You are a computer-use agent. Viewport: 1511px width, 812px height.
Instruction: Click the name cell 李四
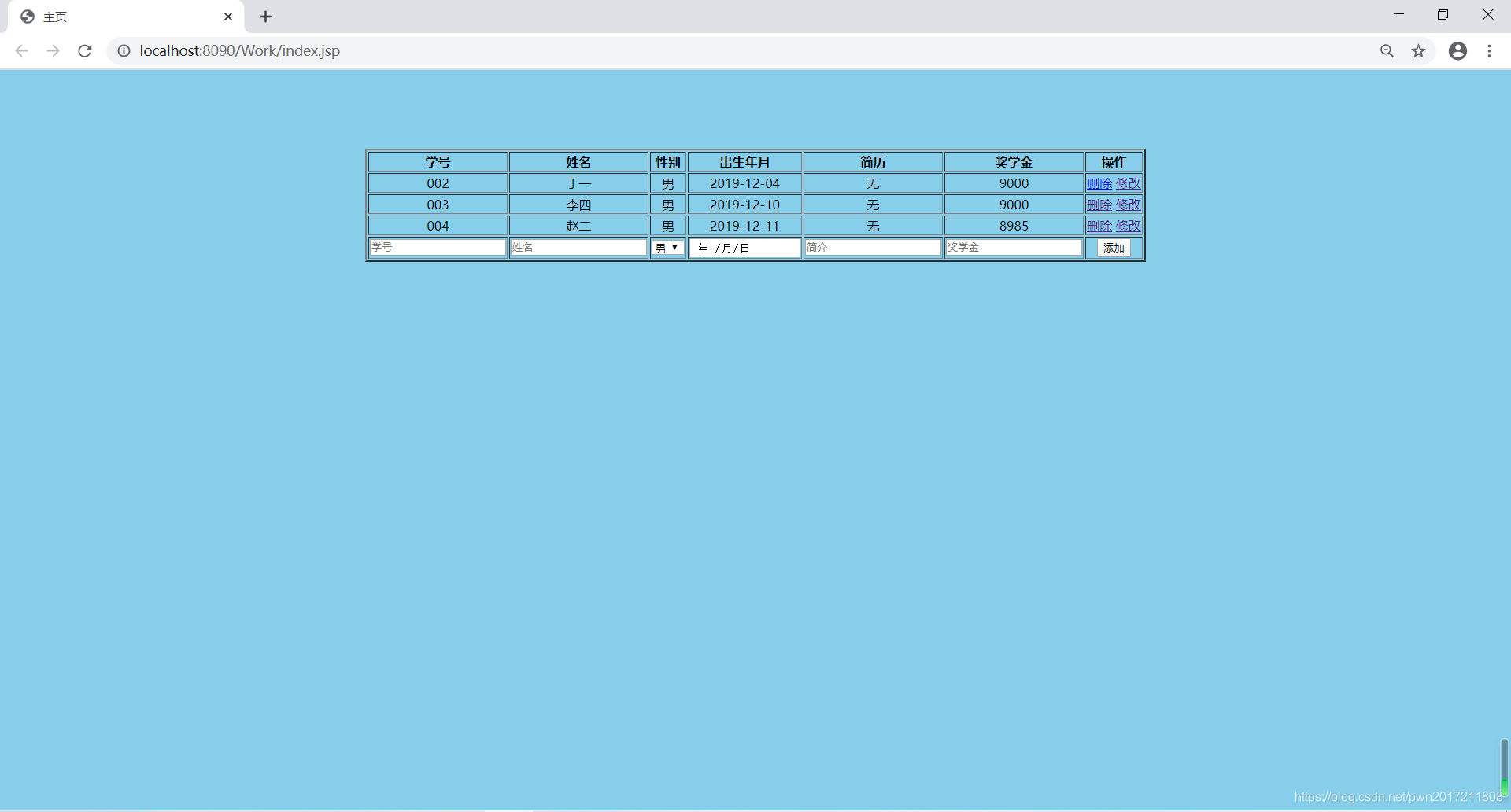[578, 205]
